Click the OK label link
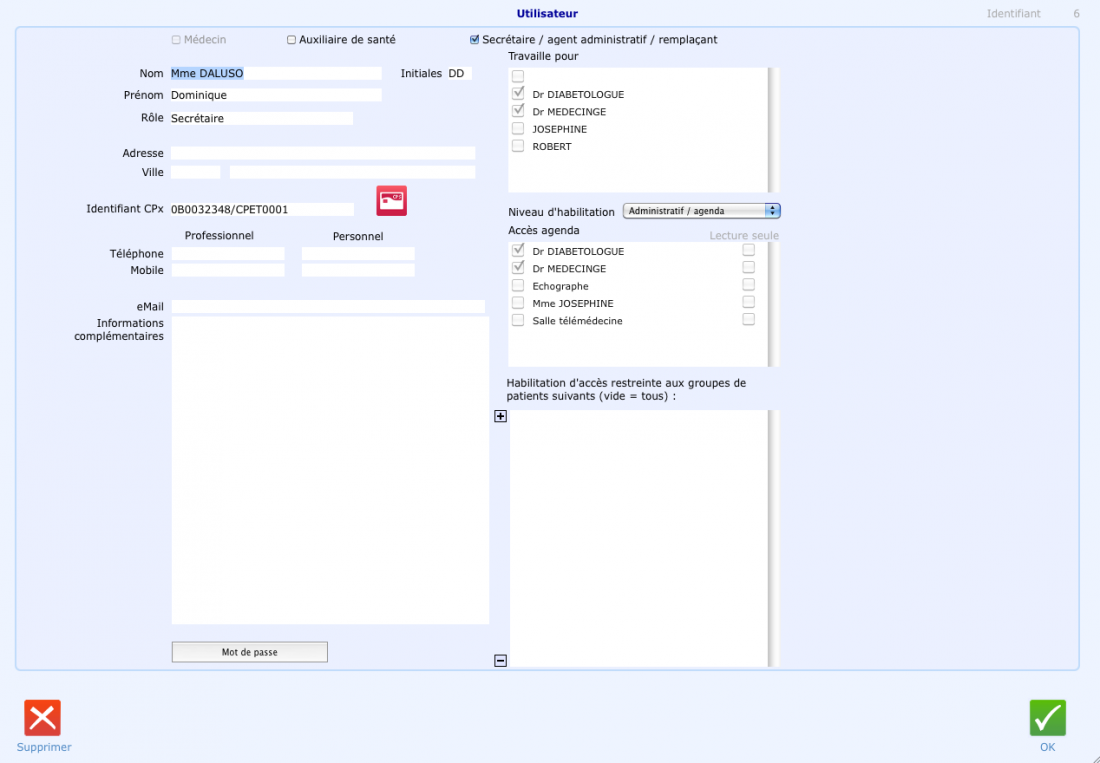Screen dimensions: 1100x763 point(1047,747)
